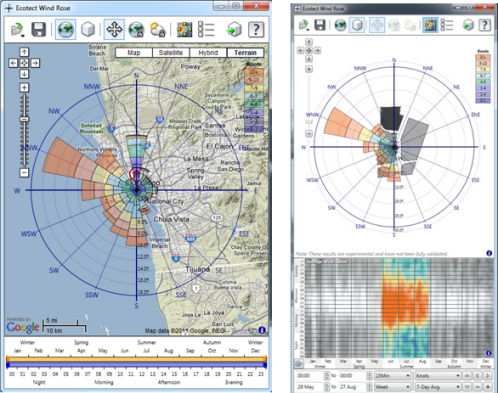Click the legend list icon in left toolbar
The height and width of the screenshot is (393, 498).
click(206, 29)
